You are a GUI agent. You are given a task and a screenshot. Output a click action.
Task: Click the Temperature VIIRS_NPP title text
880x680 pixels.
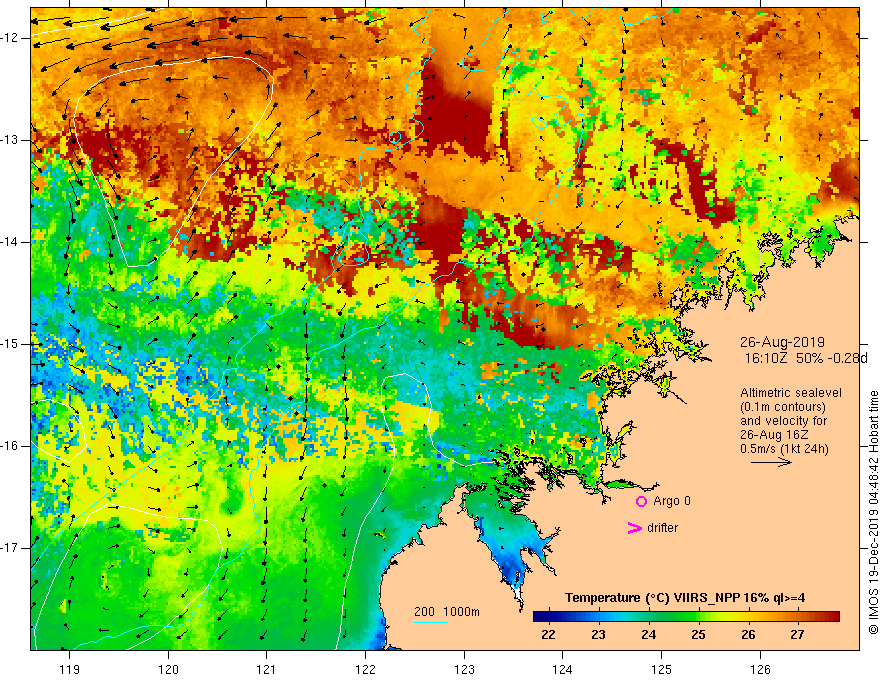685,598
